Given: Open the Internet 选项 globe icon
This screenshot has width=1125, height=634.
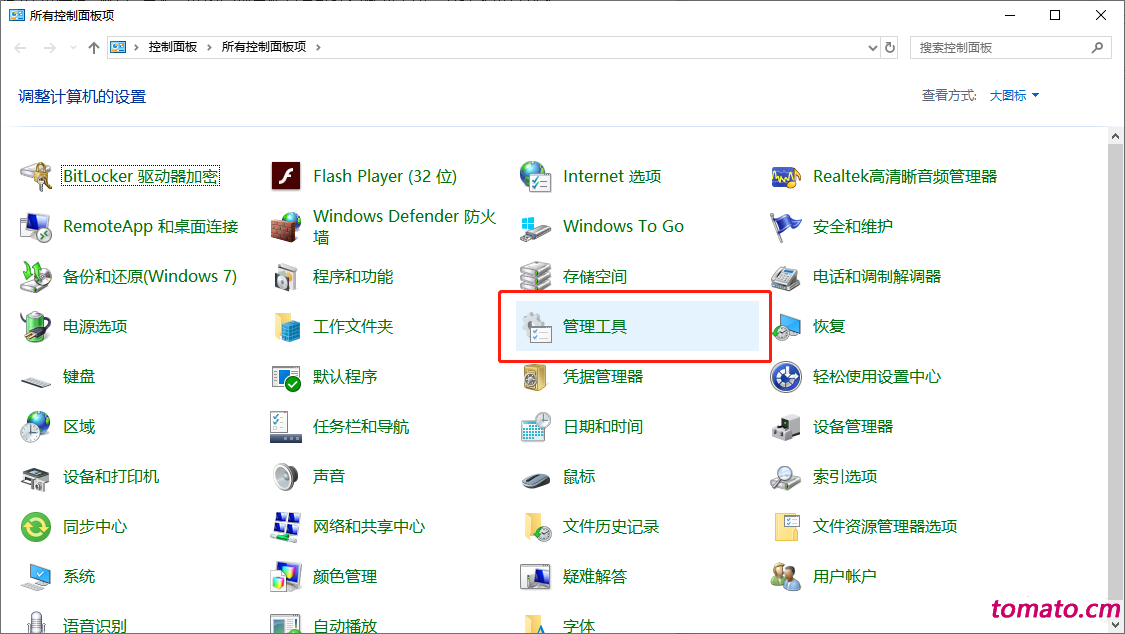Looking at the screenshot, I should point(535,176).
